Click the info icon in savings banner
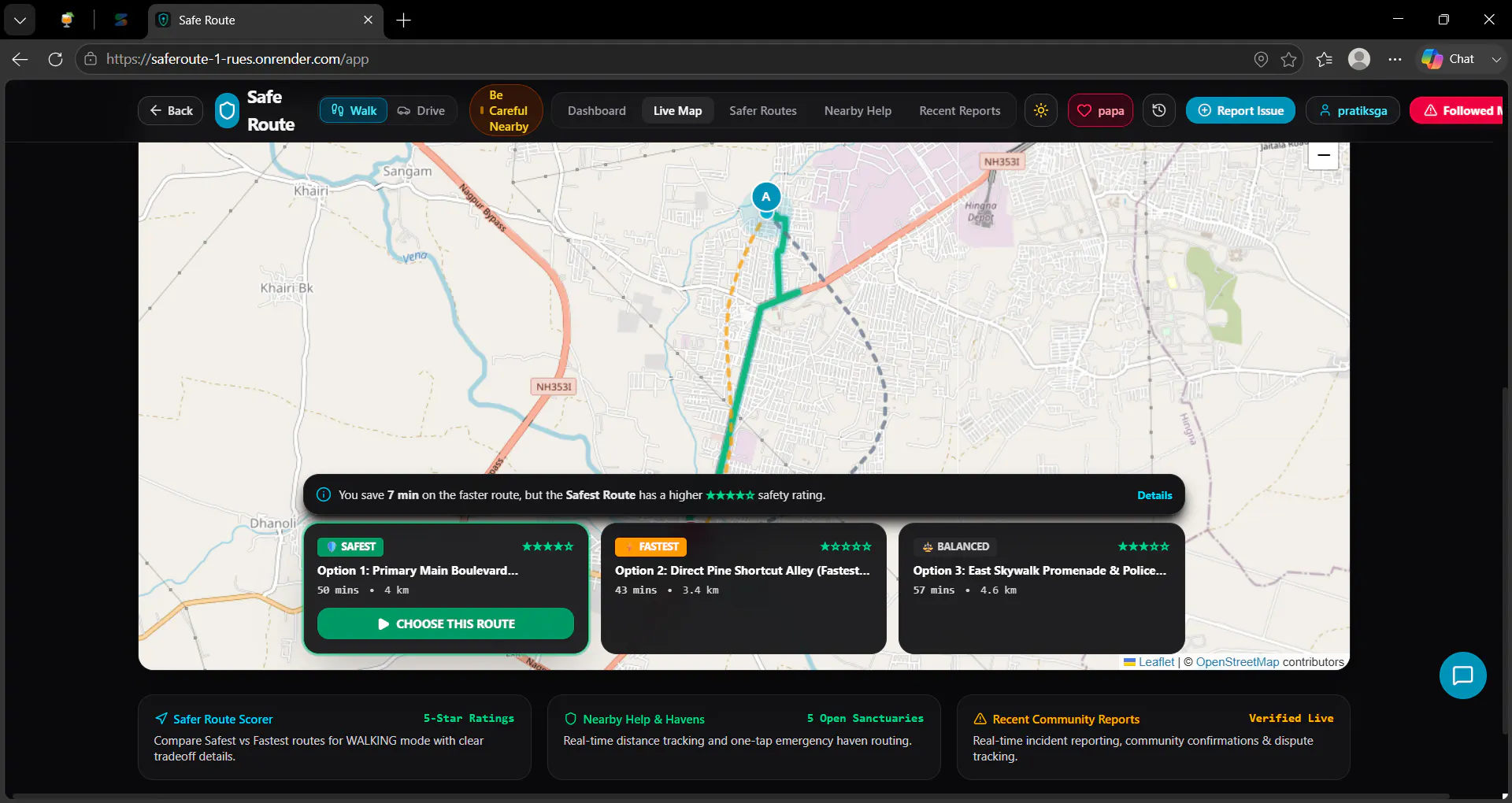 coord(324,495)
